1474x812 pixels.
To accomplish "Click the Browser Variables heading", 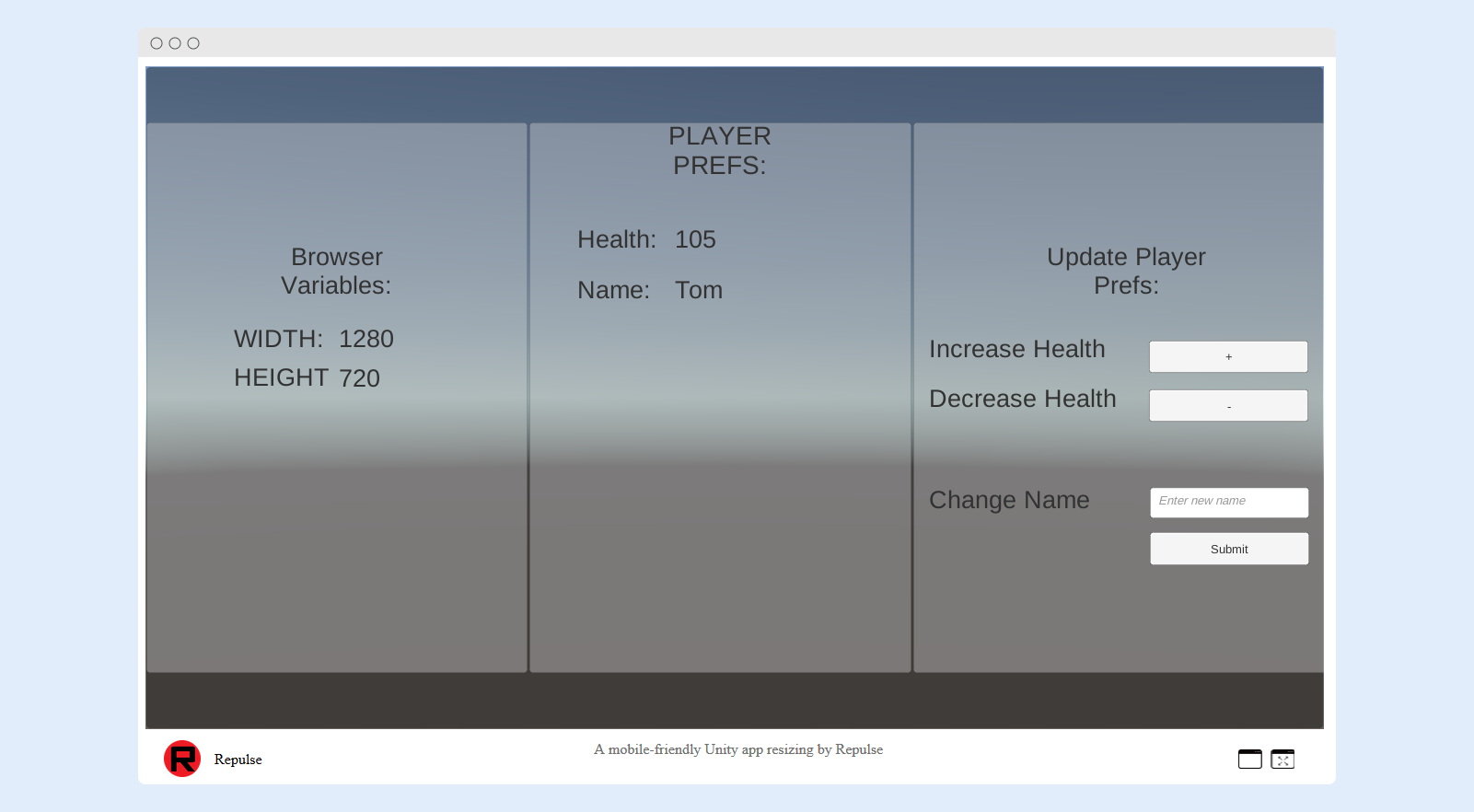I will (x=336, y=271).
